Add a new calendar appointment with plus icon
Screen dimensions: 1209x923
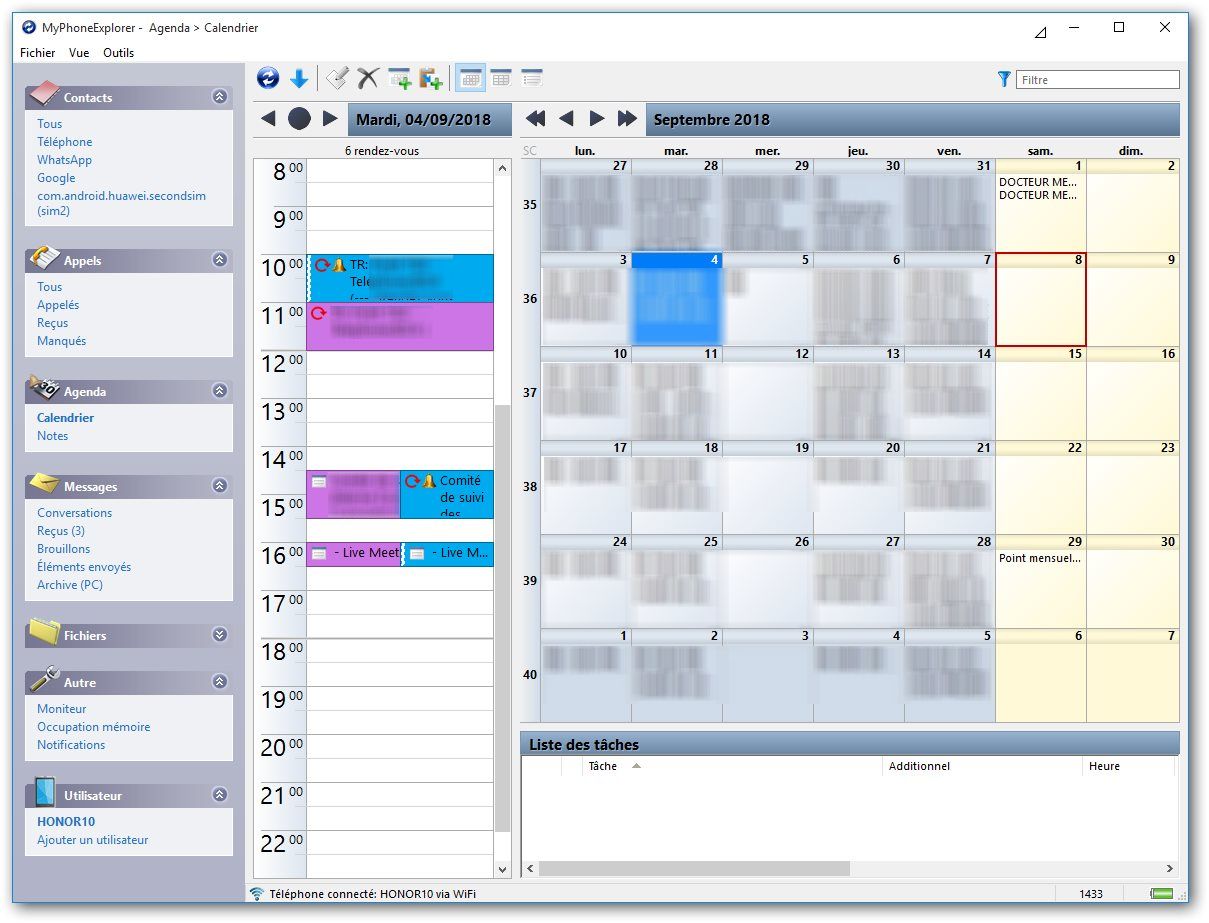[x=400, y=78]
